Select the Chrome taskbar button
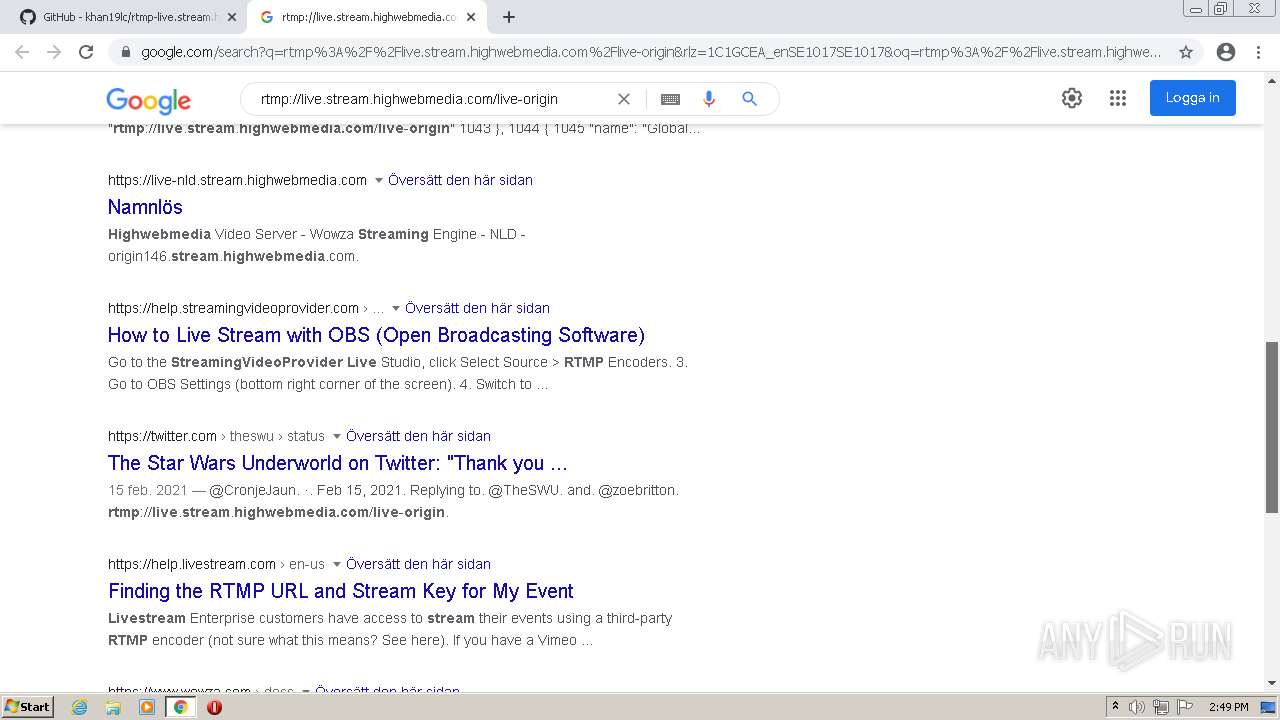Screen dimensions: 1280x720 pos(180,707)
